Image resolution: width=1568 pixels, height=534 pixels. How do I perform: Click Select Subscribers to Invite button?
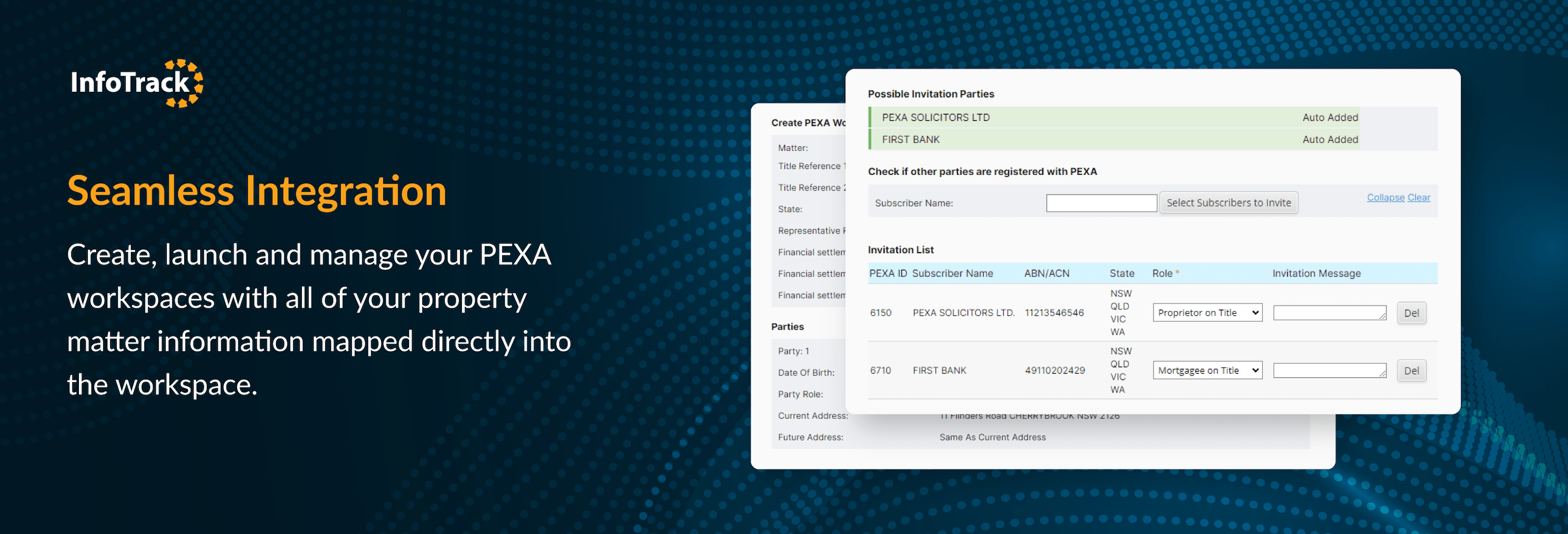(x=1228, y=203)
